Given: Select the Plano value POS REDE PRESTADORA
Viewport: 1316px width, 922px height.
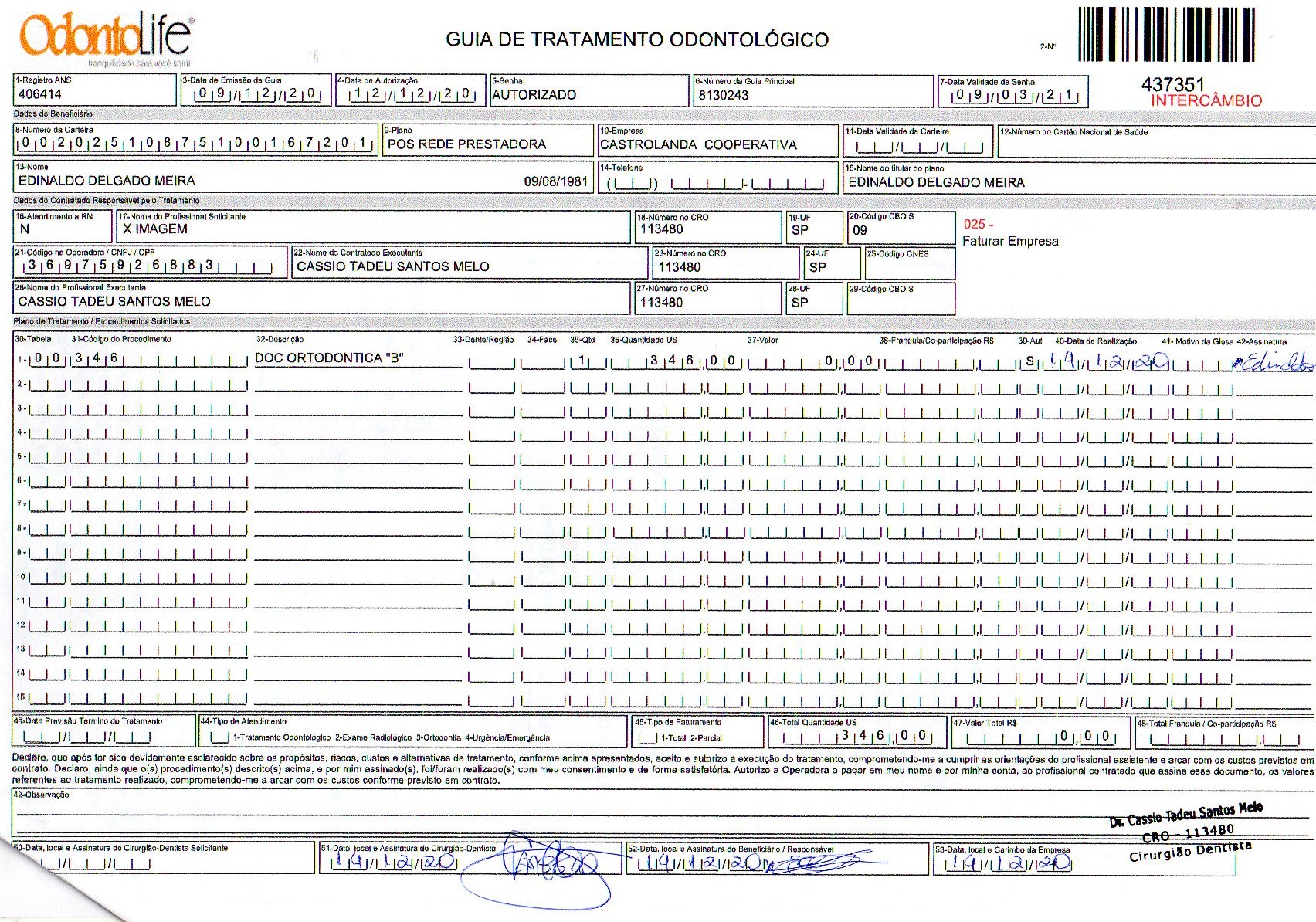Looking at the screenshot, I should pos(466,144).
